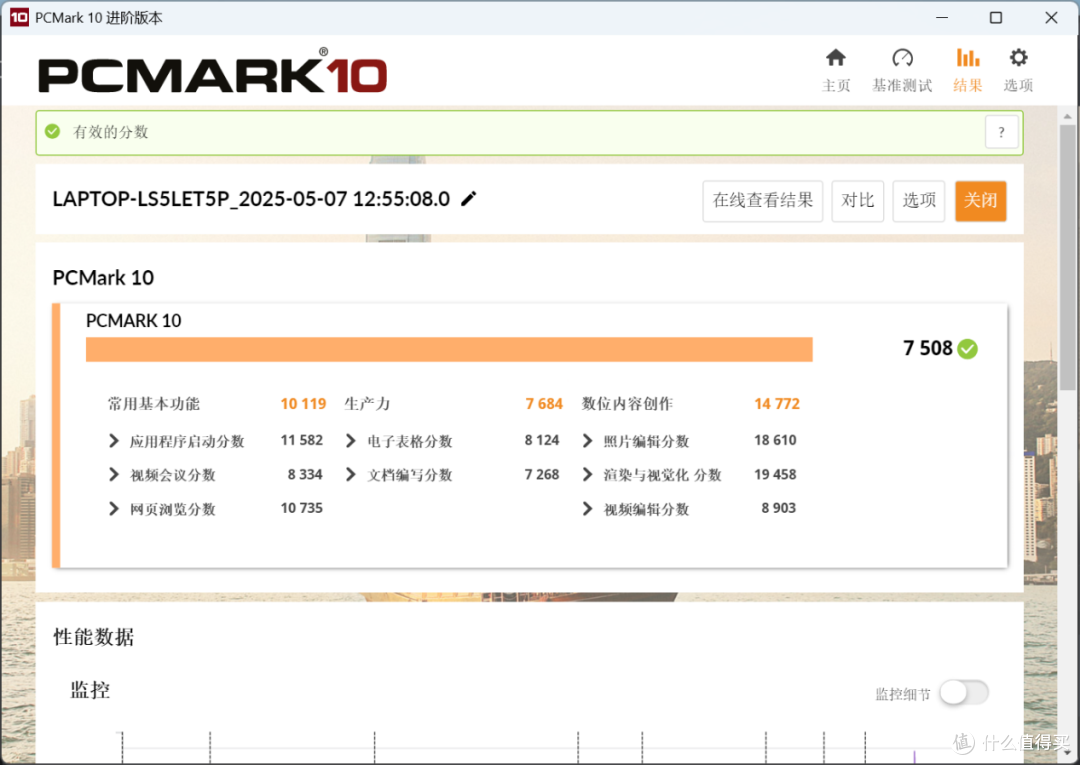Click the value 8 124
Screen dimensions: 1080x765
click(x=541, y=440)
